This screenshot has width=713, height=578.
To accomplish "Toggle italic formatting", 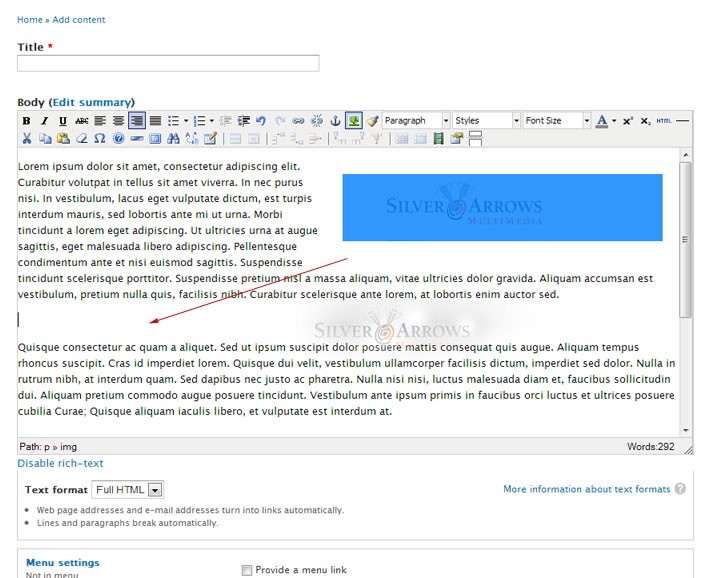I will [45, 121].
